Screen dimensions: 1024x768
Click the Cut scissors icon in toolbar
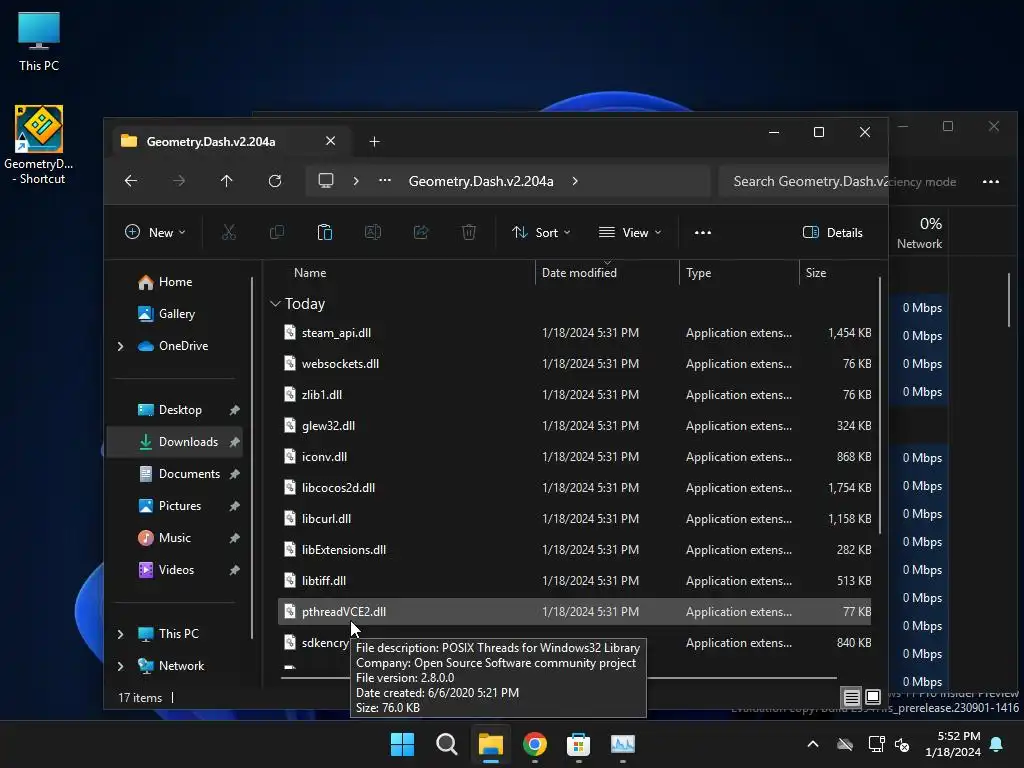(229, 232)
